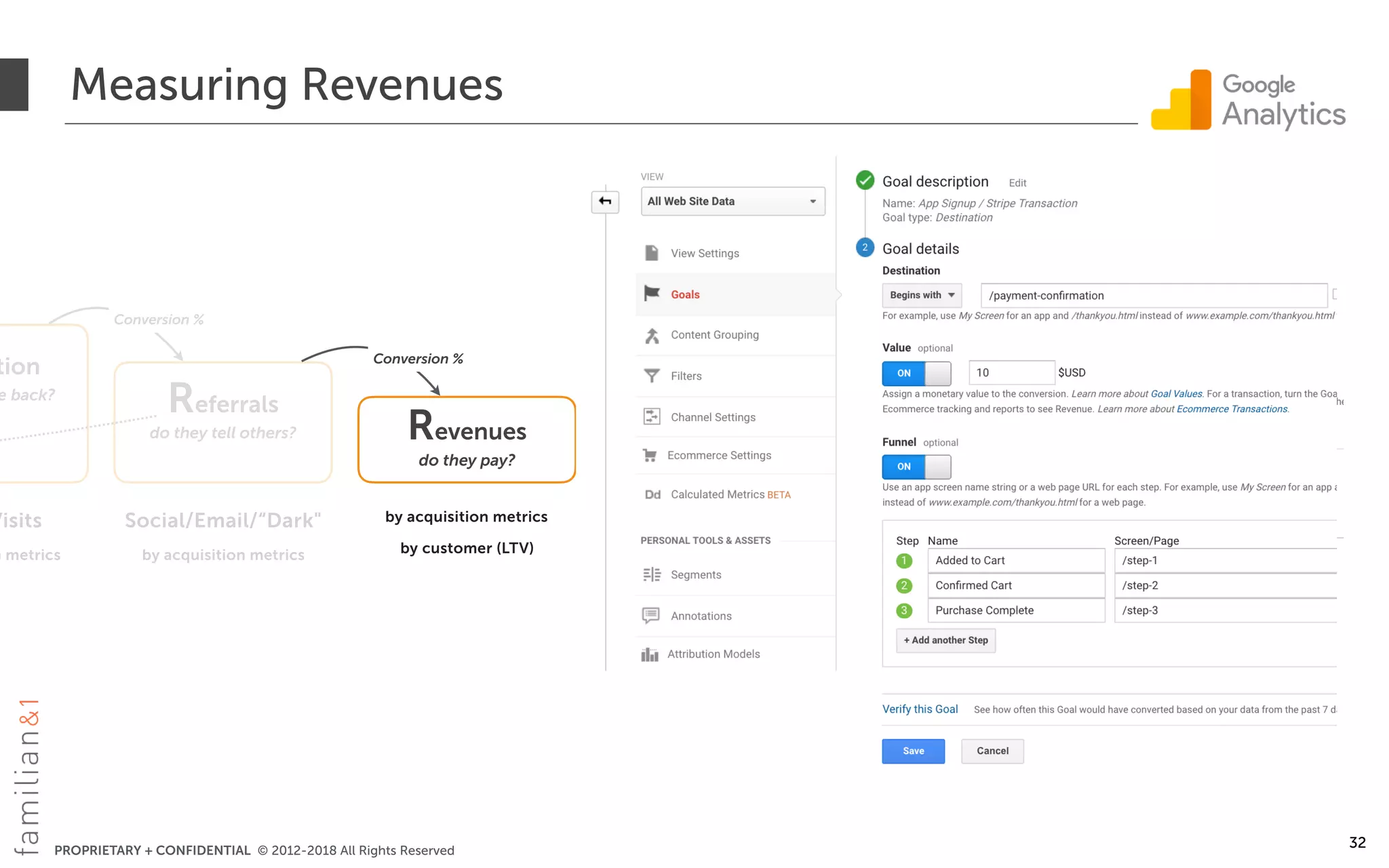
Task: Click Add another Step button
Action: tap(945, 640)
